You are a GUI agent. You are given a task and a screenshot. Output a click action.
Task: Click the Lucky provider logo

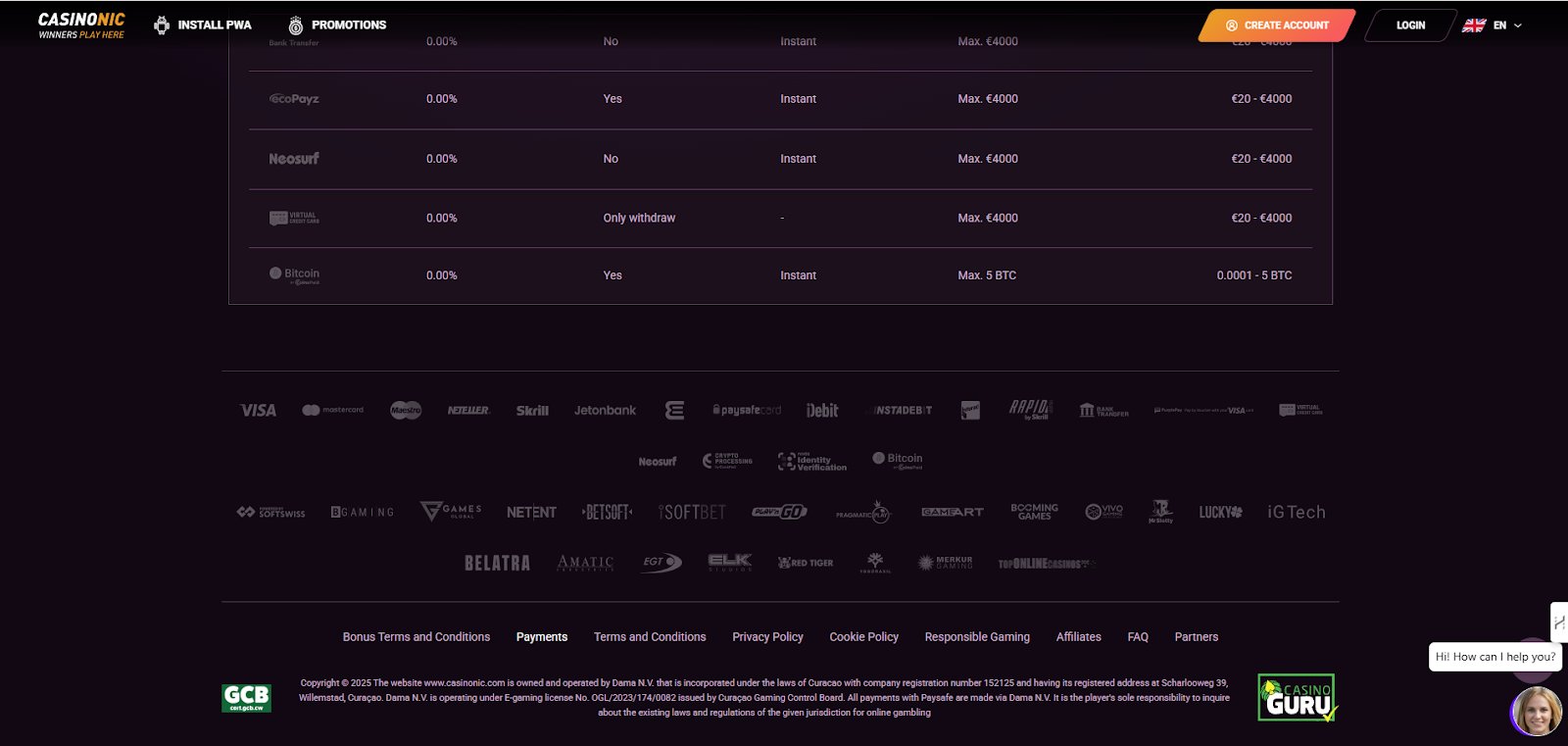click(x=1221, y=512)
